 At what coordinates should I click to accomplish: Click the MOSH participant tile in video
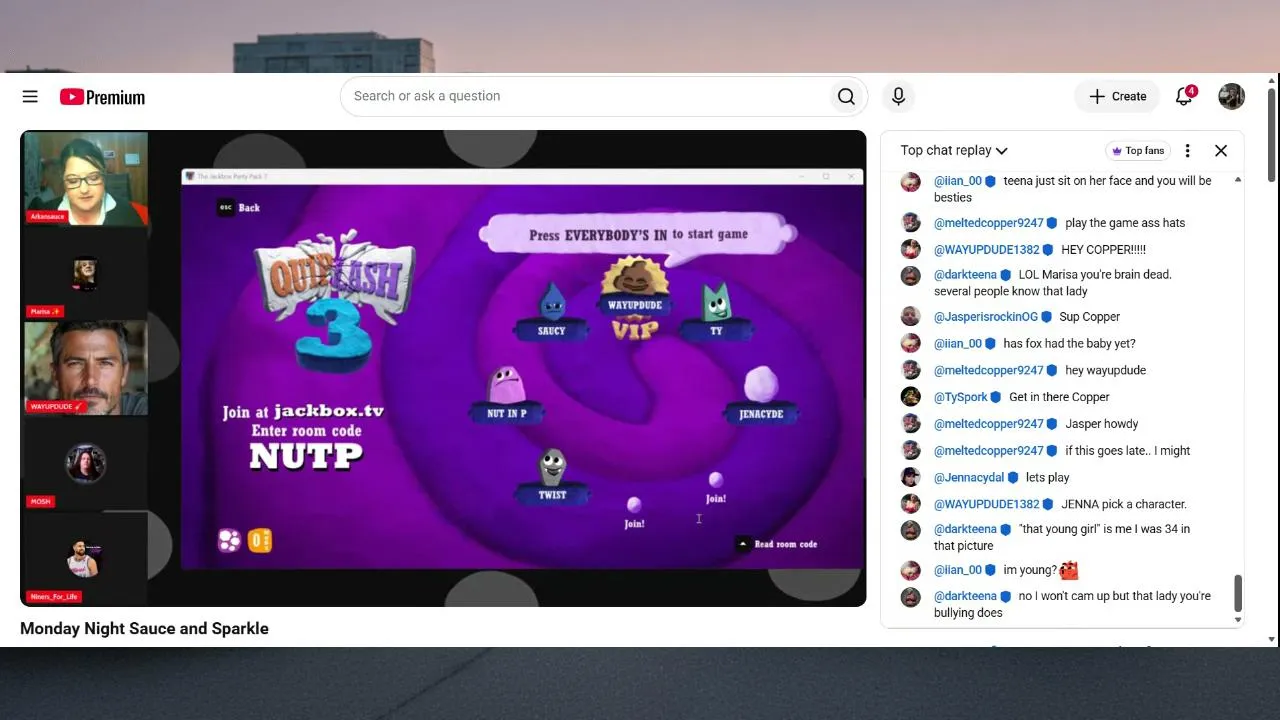pyautogui.click(x=86, y=463)
